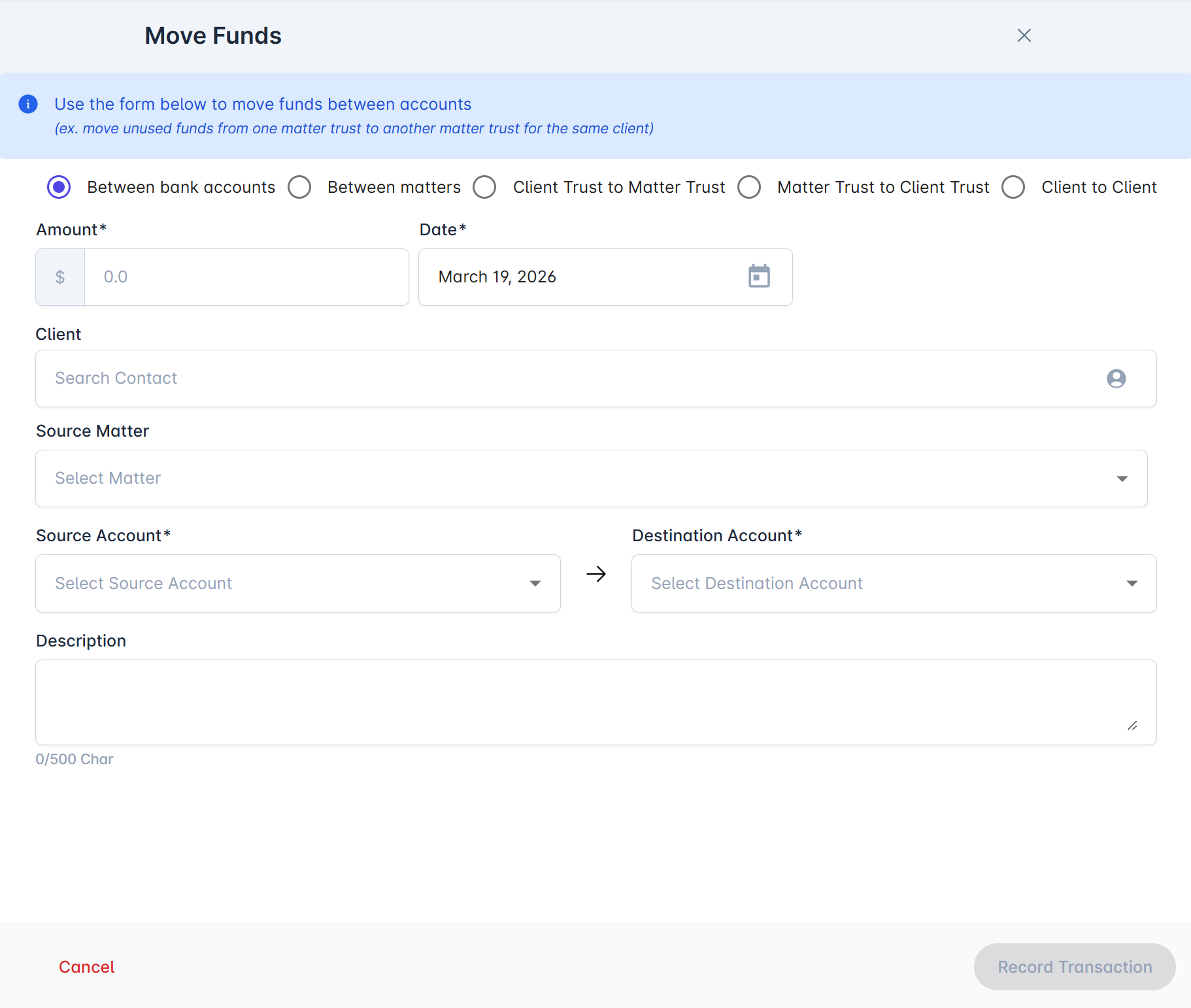This screenshot has height=1008, width=1191.
Task: Click the blue info icon in banner
Action: [28, 105]
